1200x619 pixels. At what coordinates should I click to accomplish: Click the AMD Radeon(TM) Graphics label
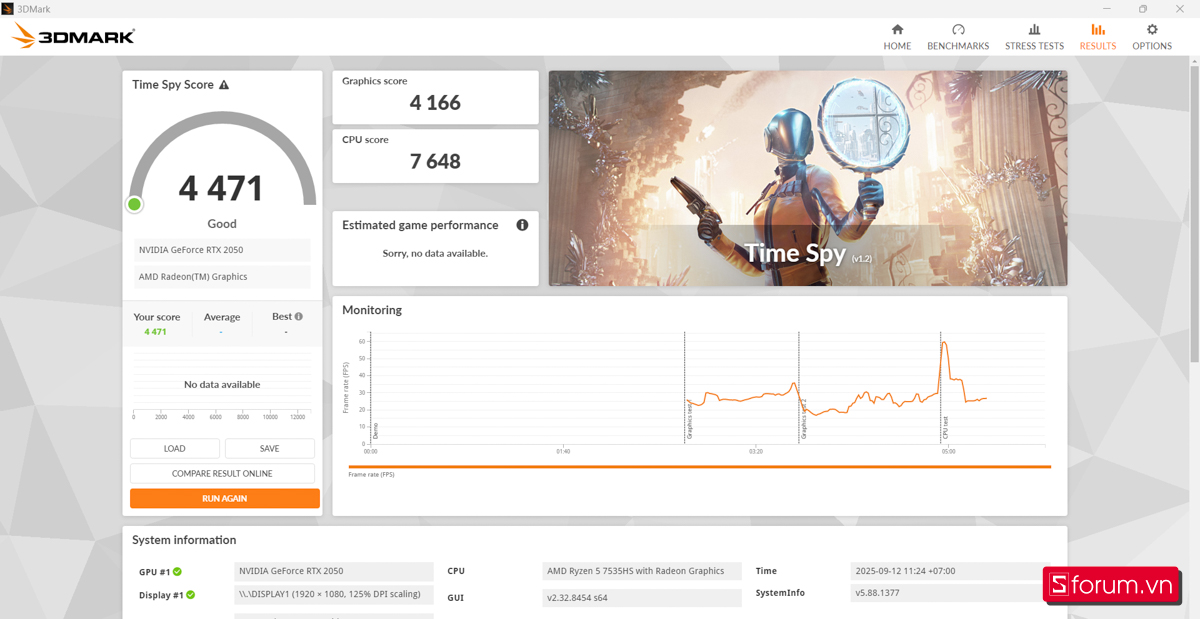(x=221, y=277)
